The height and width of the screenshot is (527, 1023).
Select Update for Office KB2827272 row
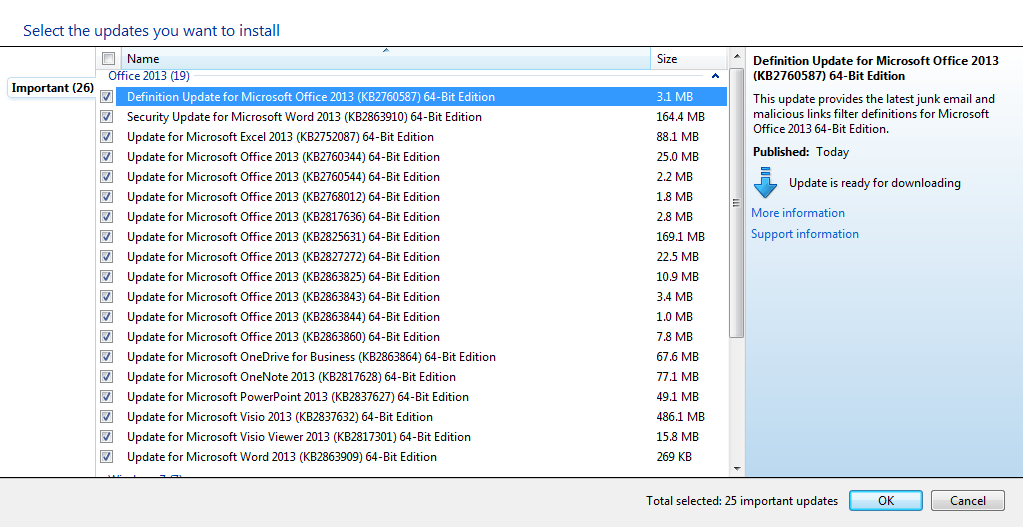(x=421, y=257)
